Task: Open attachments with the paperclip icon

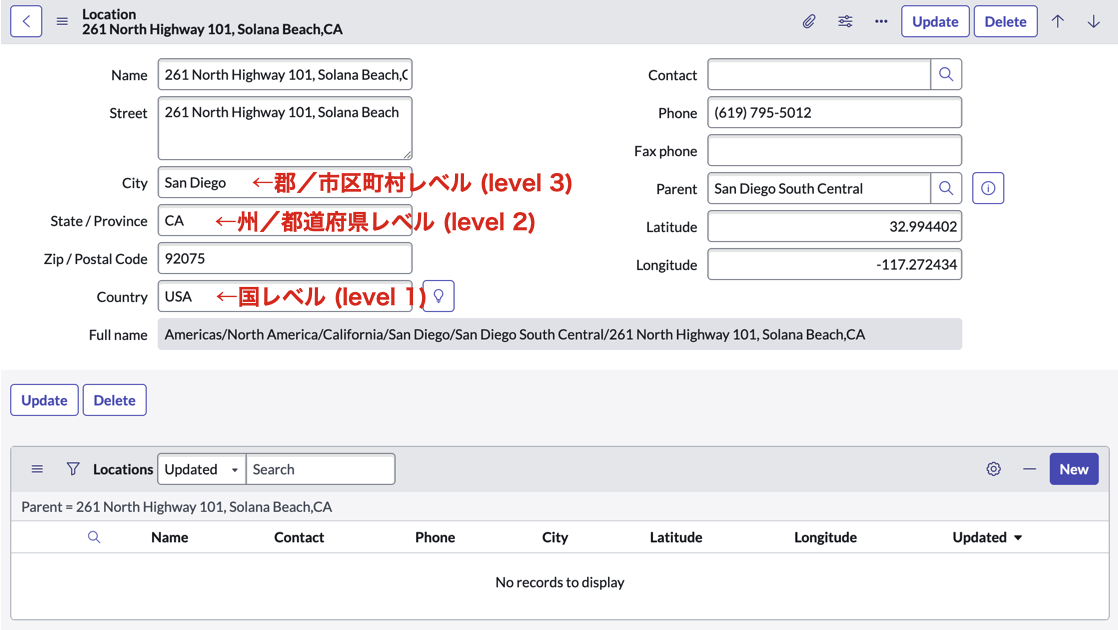Action: click(x=809, y=20)
